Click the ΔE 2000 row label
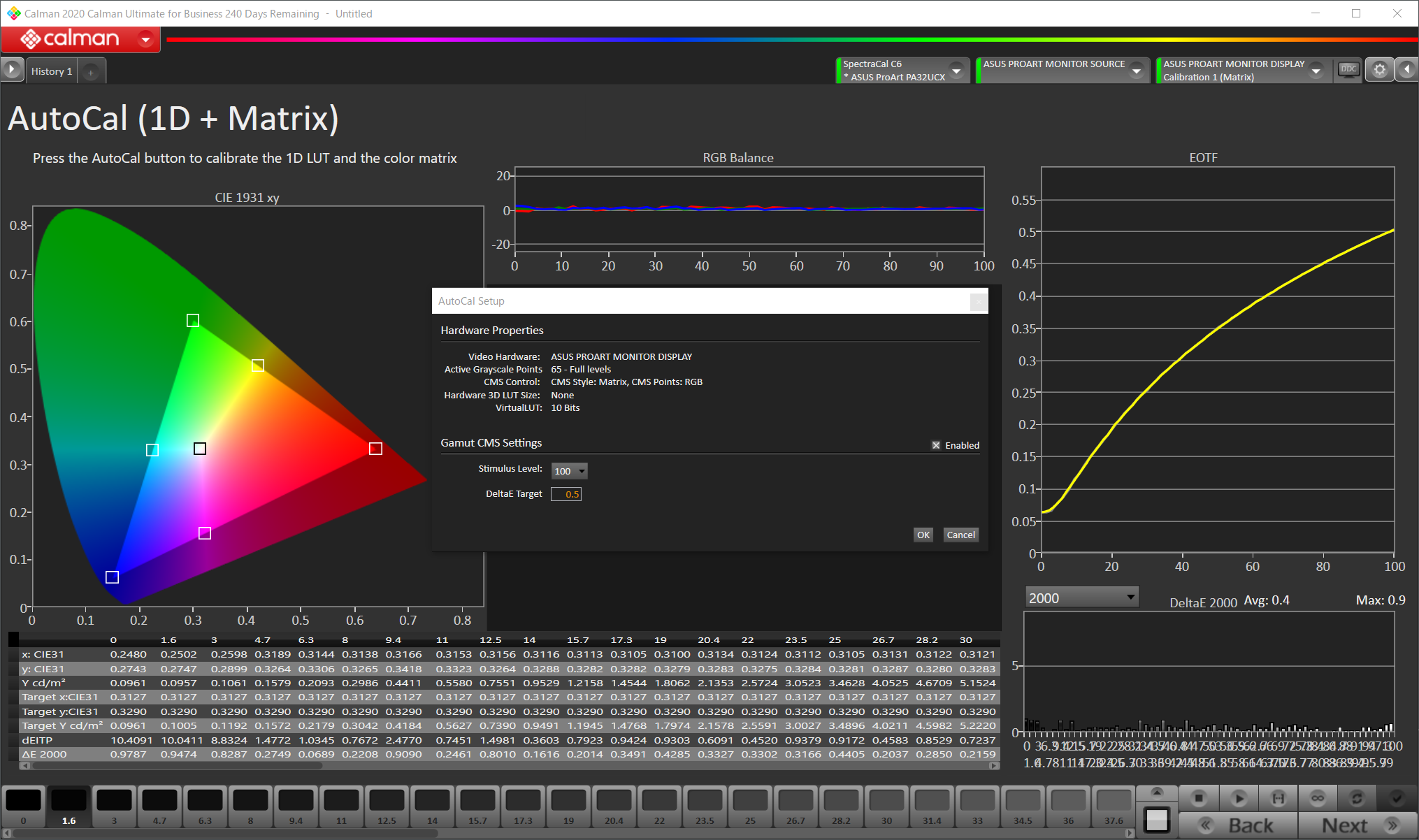 [x=44, y=755]
